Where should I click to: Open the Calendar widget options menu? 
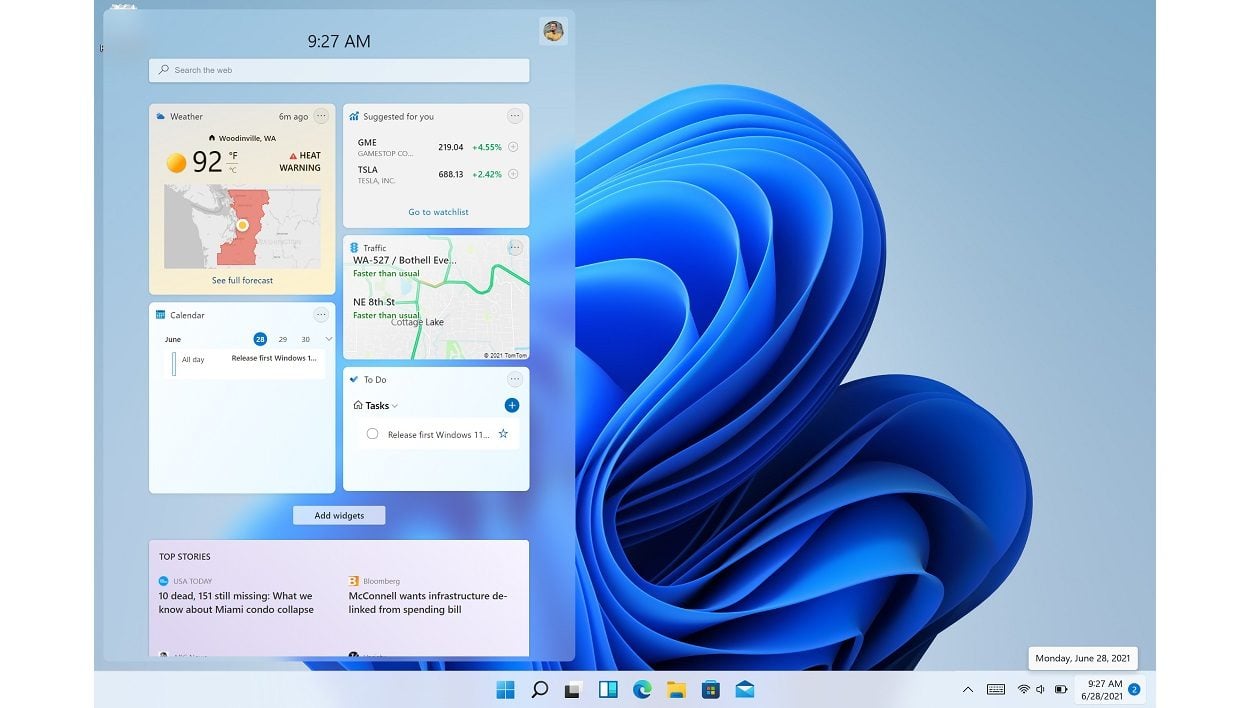[x=321, y=315]
